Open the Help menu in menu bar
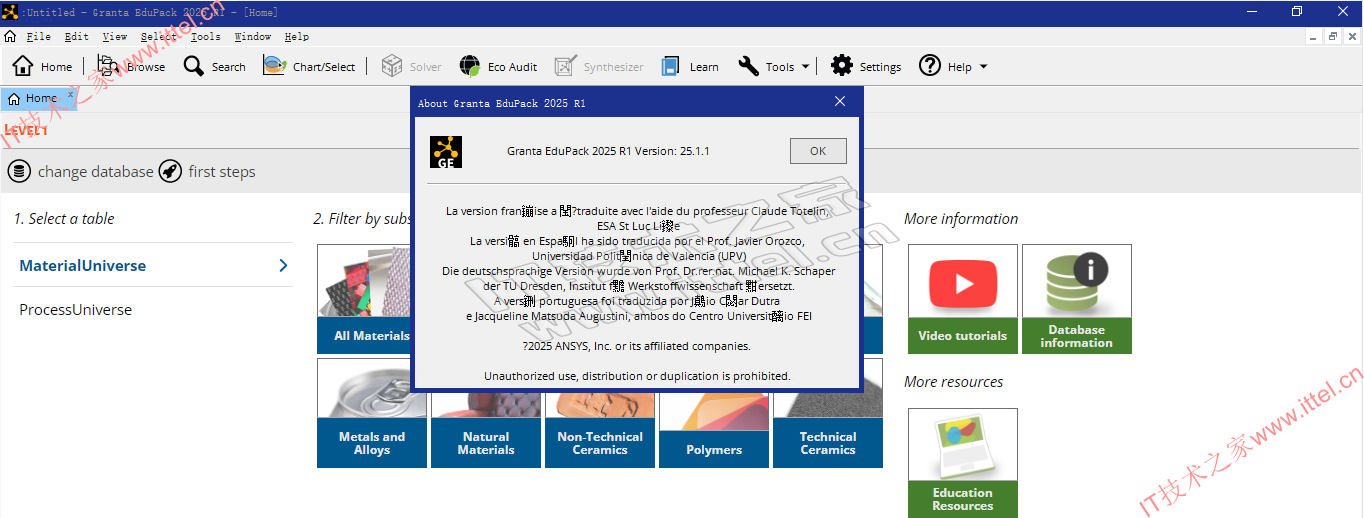 (297, 37)
